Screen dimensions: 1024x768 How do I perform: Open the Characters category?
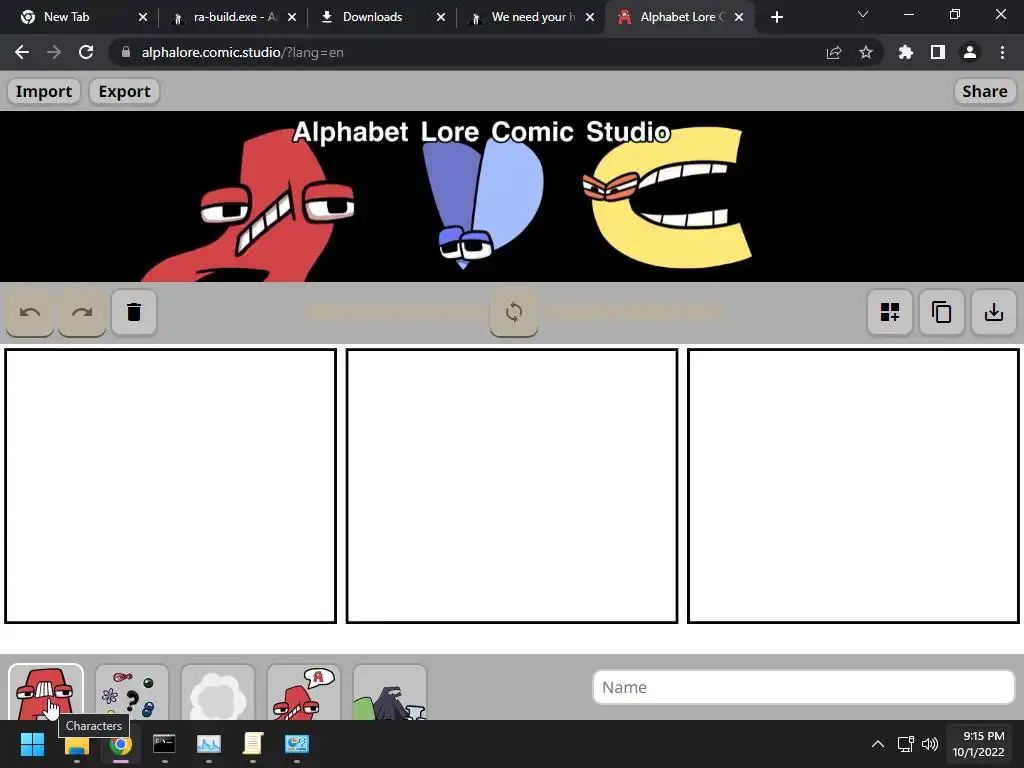point(46,692)
